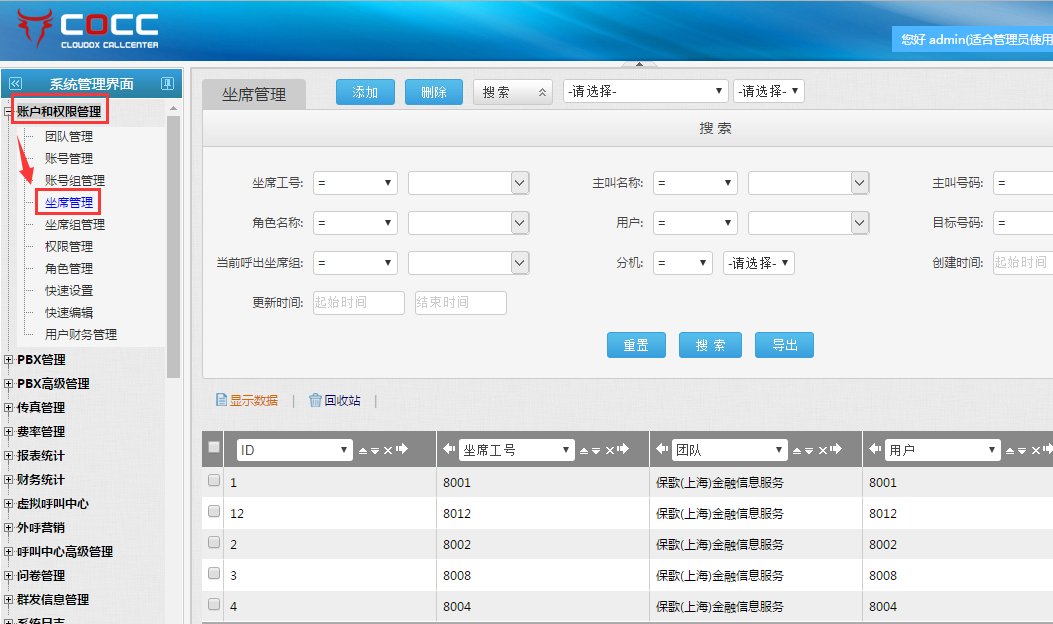
Task: Move the 坐席工号 column right with its arrow
Action: [x=623, y=450]
